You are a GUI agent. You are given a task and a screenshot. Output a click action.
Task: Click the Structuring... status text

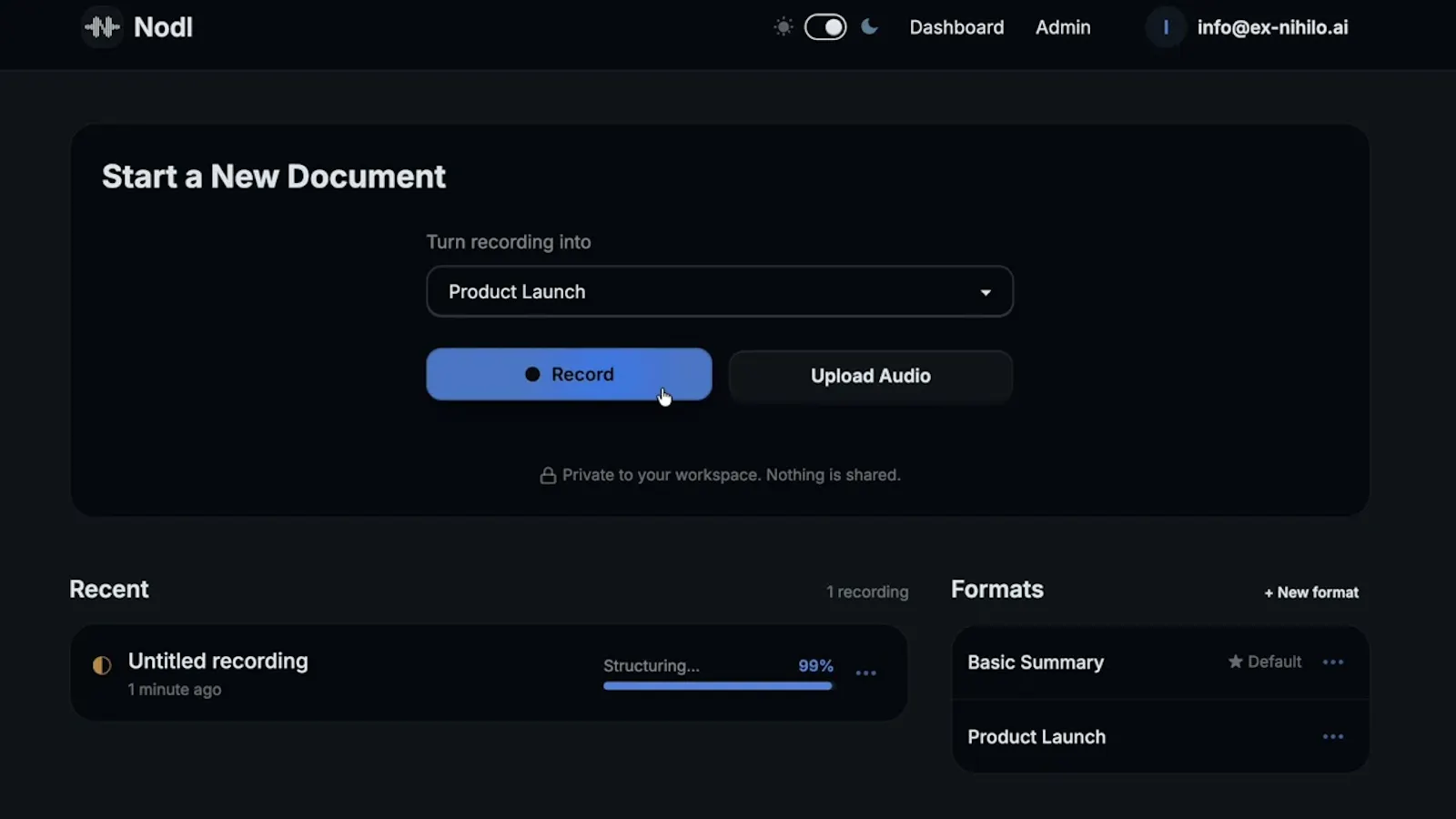pyautogui.click(x=652, y=665)
